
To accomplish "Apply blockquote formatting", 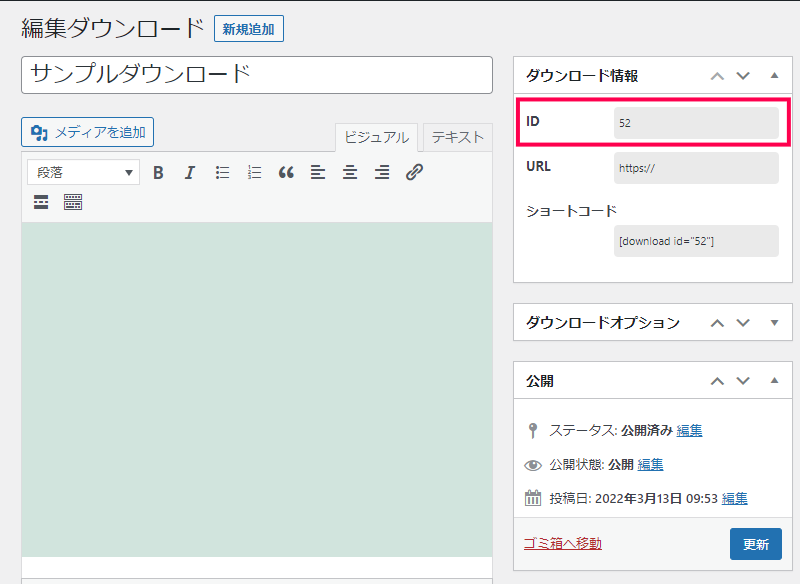I will (286, 172).
